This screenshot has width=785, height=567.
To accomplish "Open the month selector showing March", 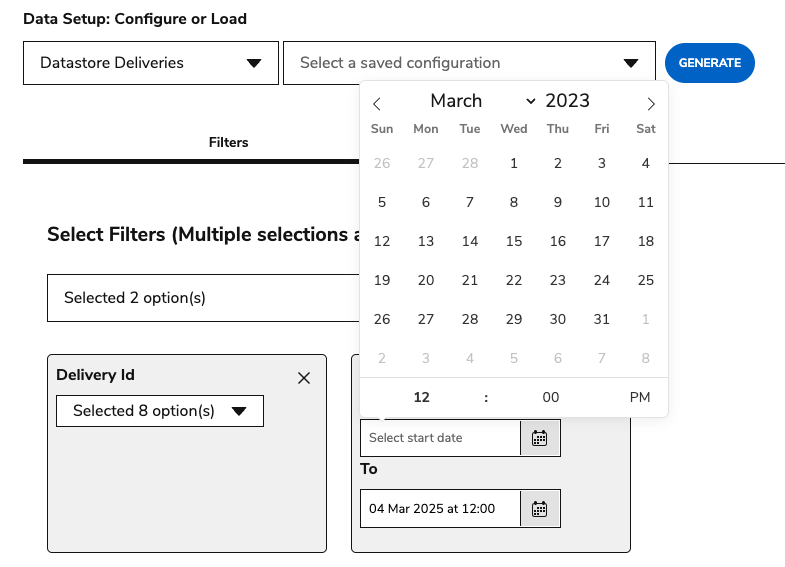I will click(x=483, y=101).
